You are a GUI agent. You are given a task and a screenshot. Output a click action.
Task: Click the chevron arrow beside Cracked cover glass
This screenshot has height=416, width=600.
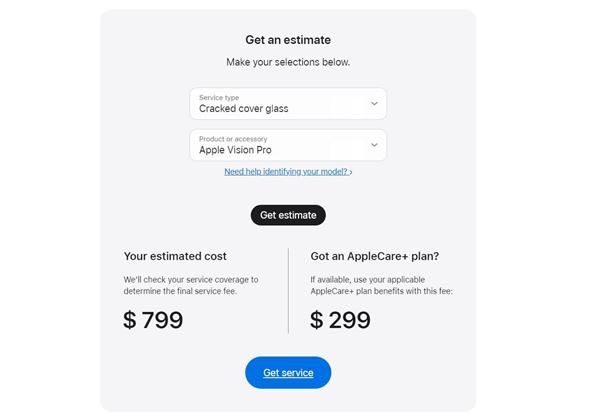pos(374,103)
